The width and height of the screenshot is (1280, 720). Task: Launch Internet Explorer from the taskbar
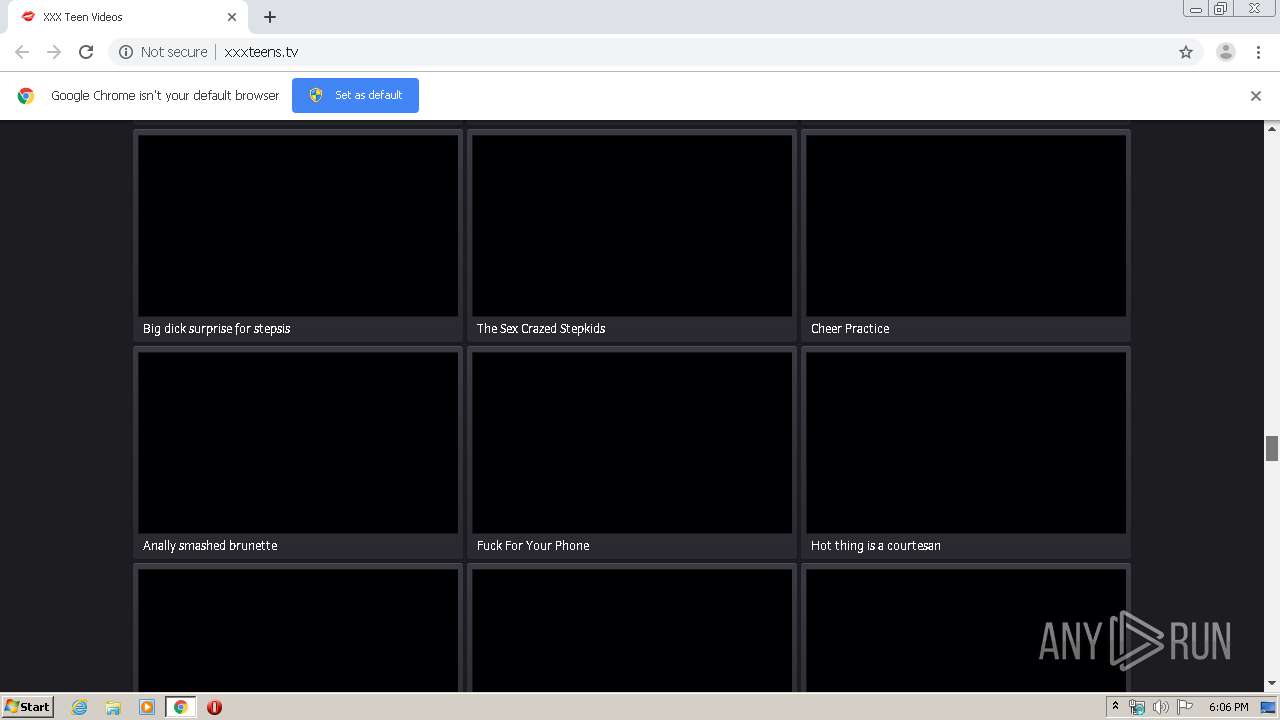[79, 707]
